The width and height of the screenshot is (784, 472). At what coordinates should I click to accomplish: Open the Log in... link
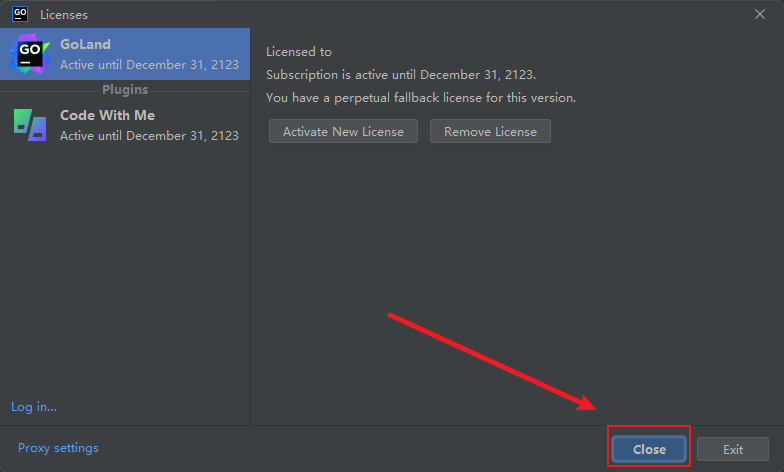[x=34, y=407]
